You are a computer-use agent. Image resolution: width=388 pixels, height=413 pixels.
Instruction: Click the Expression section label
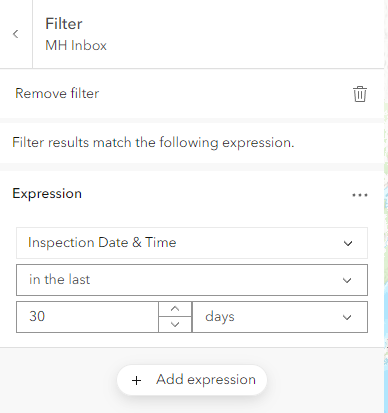coord(47,194)
